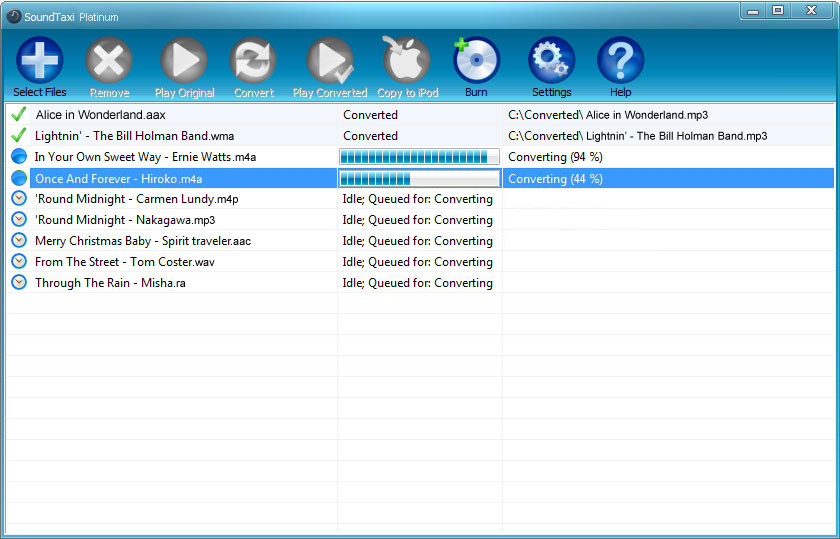Image resolution: width=840 pixels, height=539 pixels.
Task: Click the Converted status for Alice in Wonderland
Action: 370,115
